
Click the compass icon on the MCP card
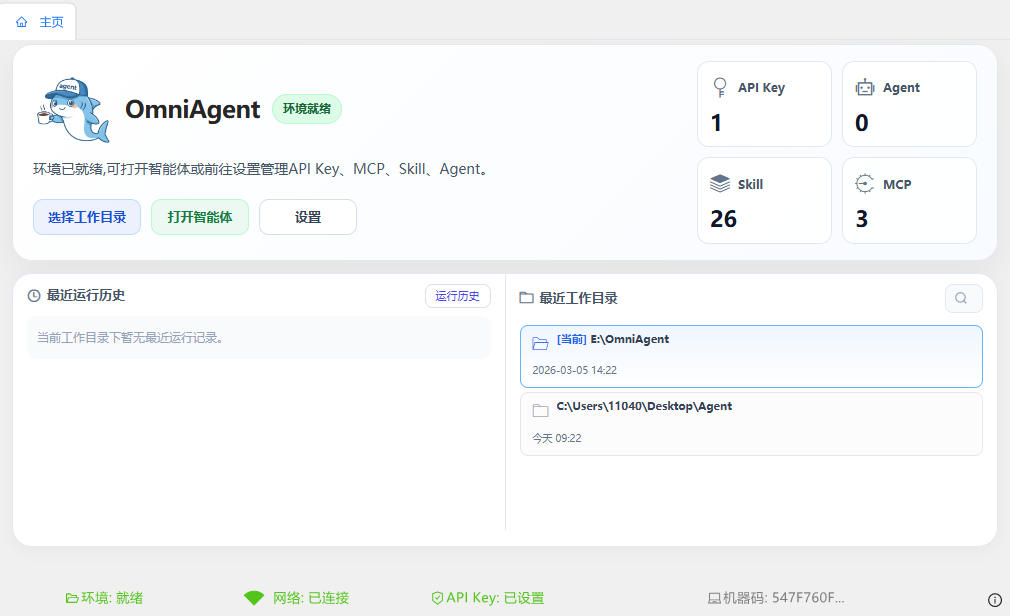tap(864, 184)
